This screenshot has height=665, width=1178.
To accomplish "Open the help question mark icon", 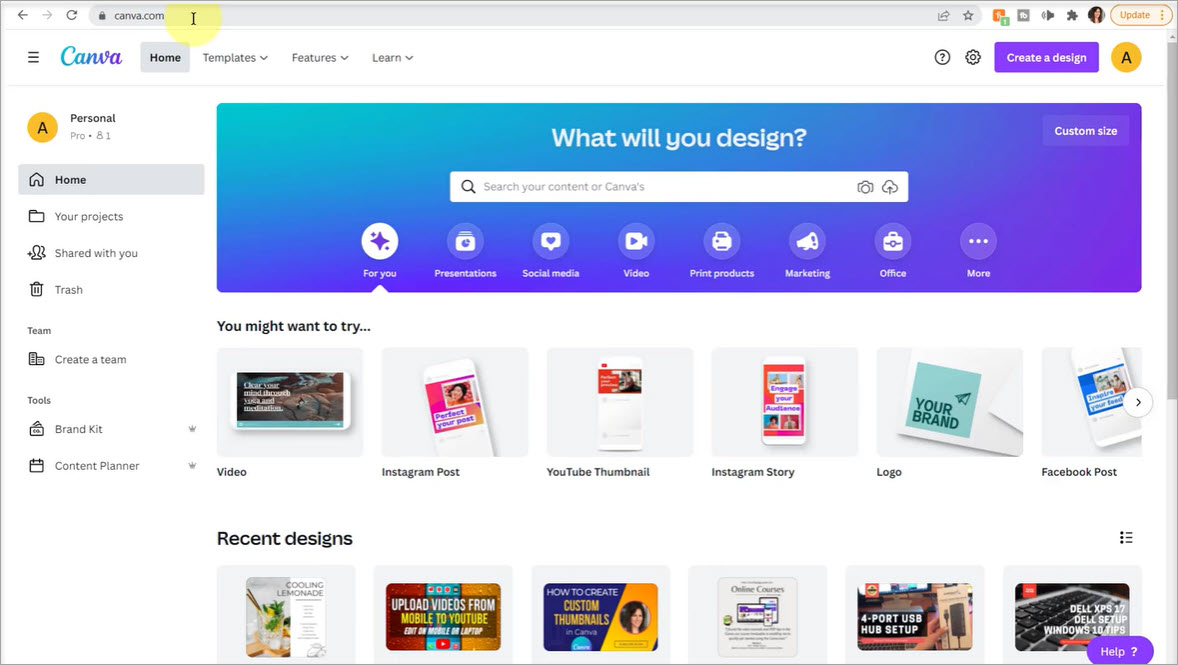I will click(942, 58).
